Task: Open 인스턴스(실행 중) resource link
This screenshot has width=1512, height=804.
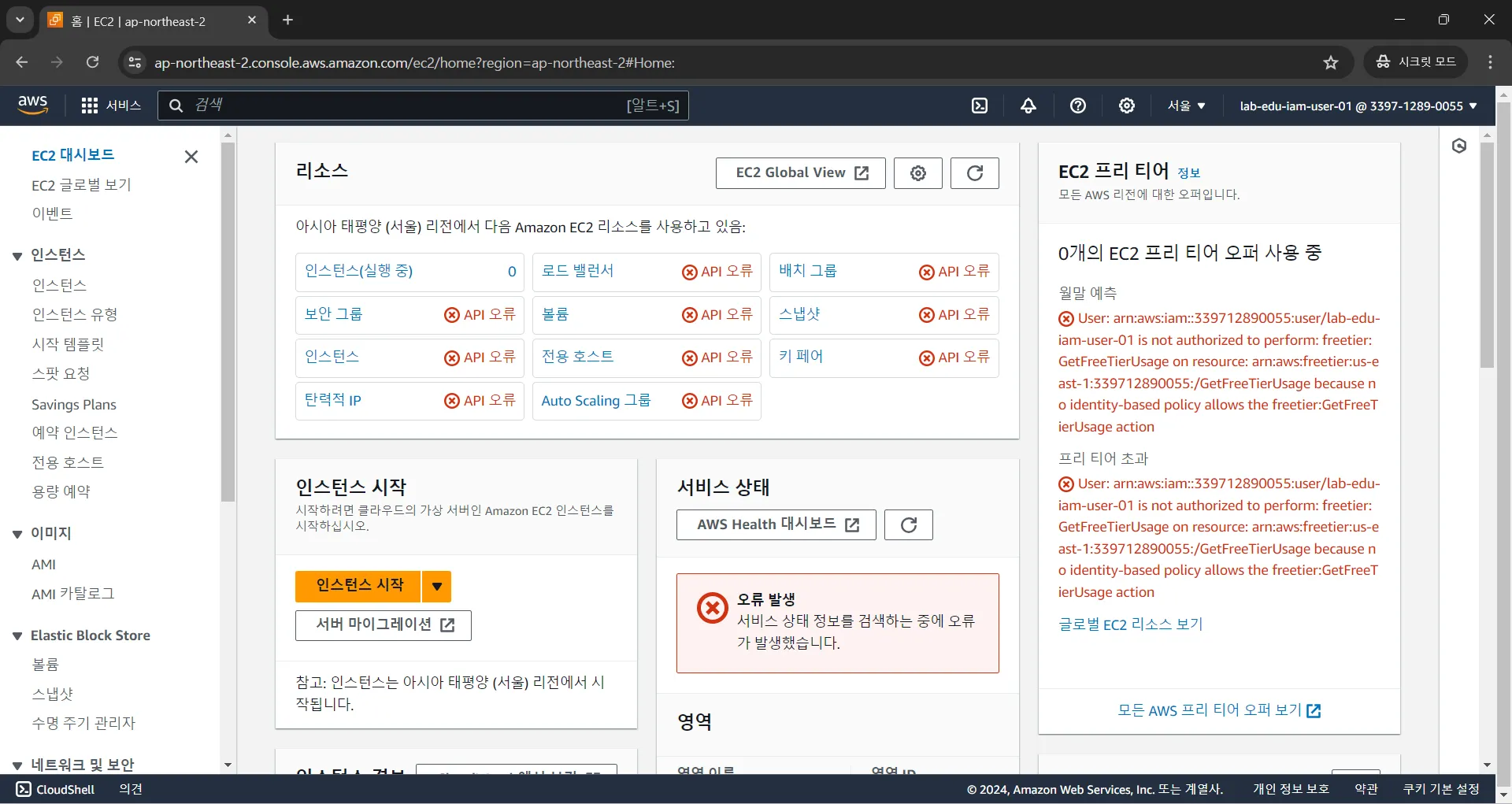Action: pos(359,271)
